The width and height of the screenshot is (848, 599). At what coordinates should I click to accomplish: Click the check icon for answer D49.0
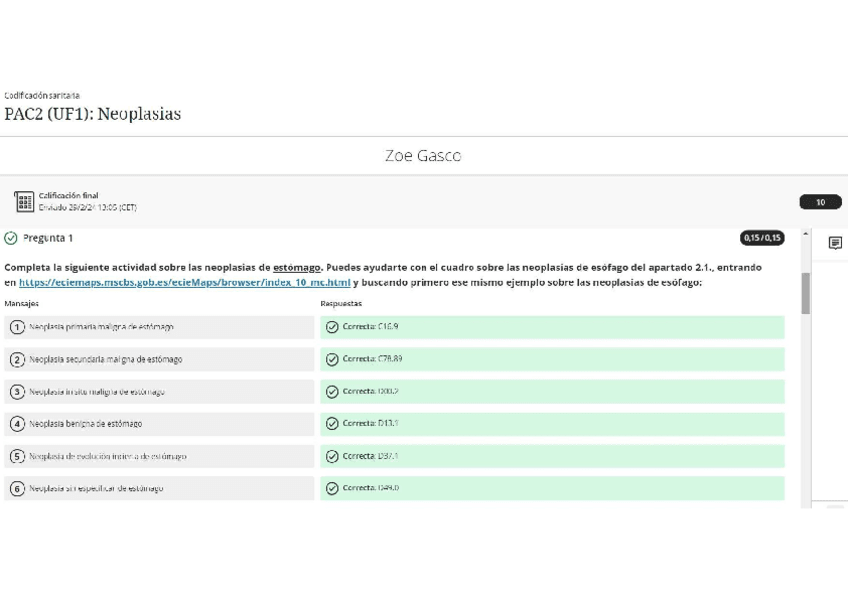tap(332, 489)
